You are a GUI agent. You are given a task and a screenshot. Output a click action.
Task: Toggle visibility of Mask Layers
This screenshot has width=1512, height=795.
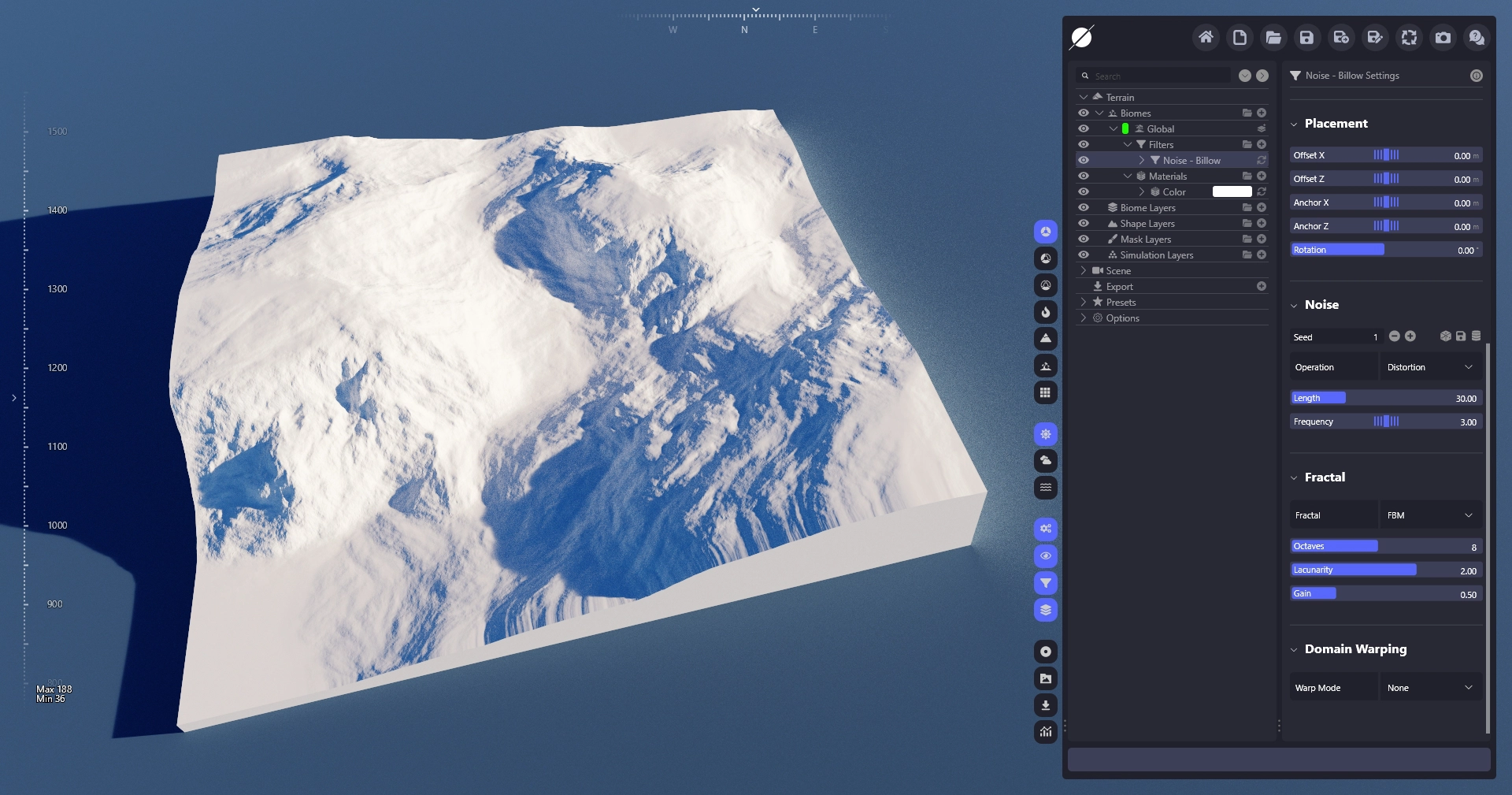tap(1084, 240)
